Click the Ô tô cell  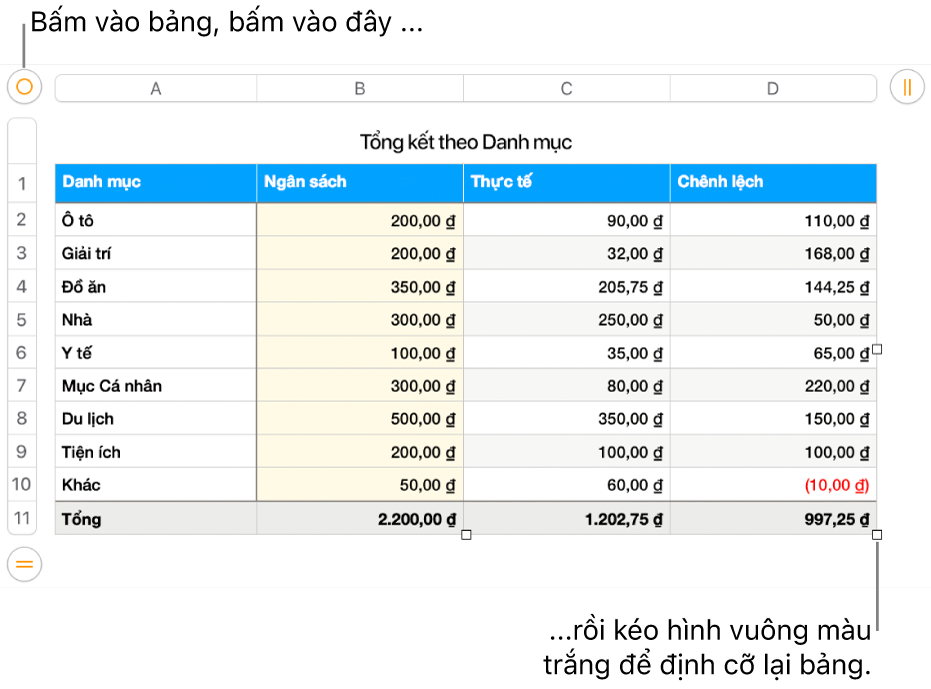156,220
